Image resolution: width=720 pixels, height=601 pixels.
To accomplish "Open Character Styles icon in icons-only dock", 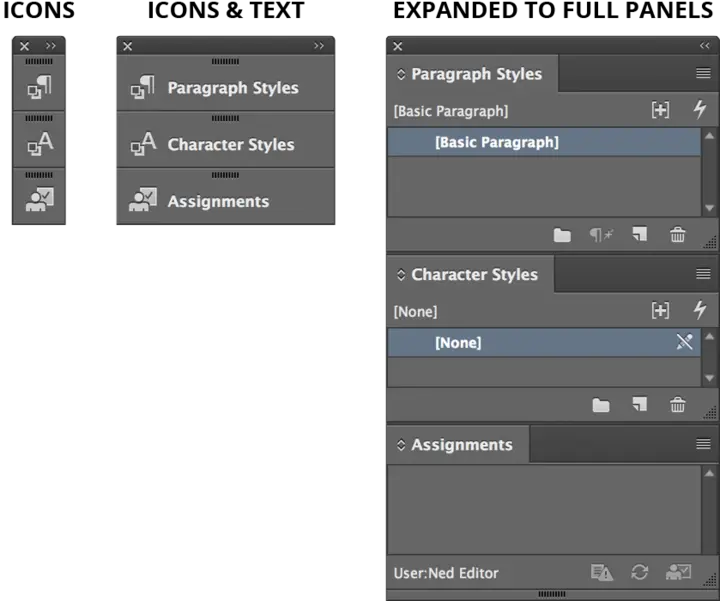I will pyautogui.click(x=39, y=144).
